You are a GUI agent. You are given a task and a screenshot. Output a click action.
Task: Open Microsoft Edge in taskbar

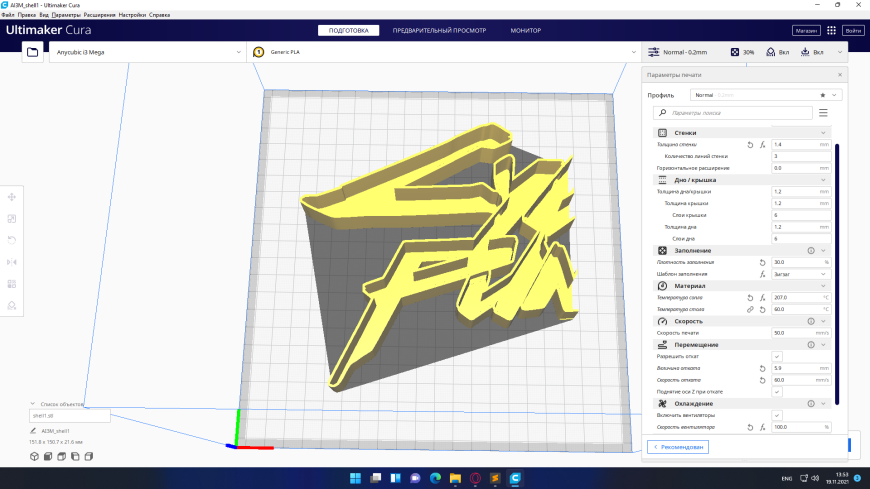point(435,478)
